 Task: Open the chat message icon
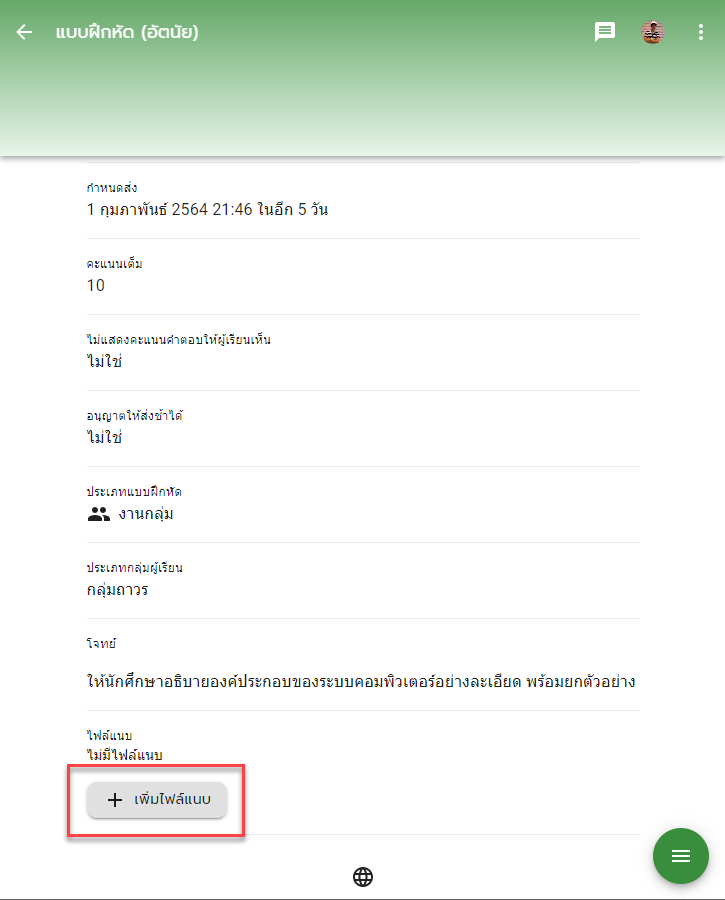(604, 32)
